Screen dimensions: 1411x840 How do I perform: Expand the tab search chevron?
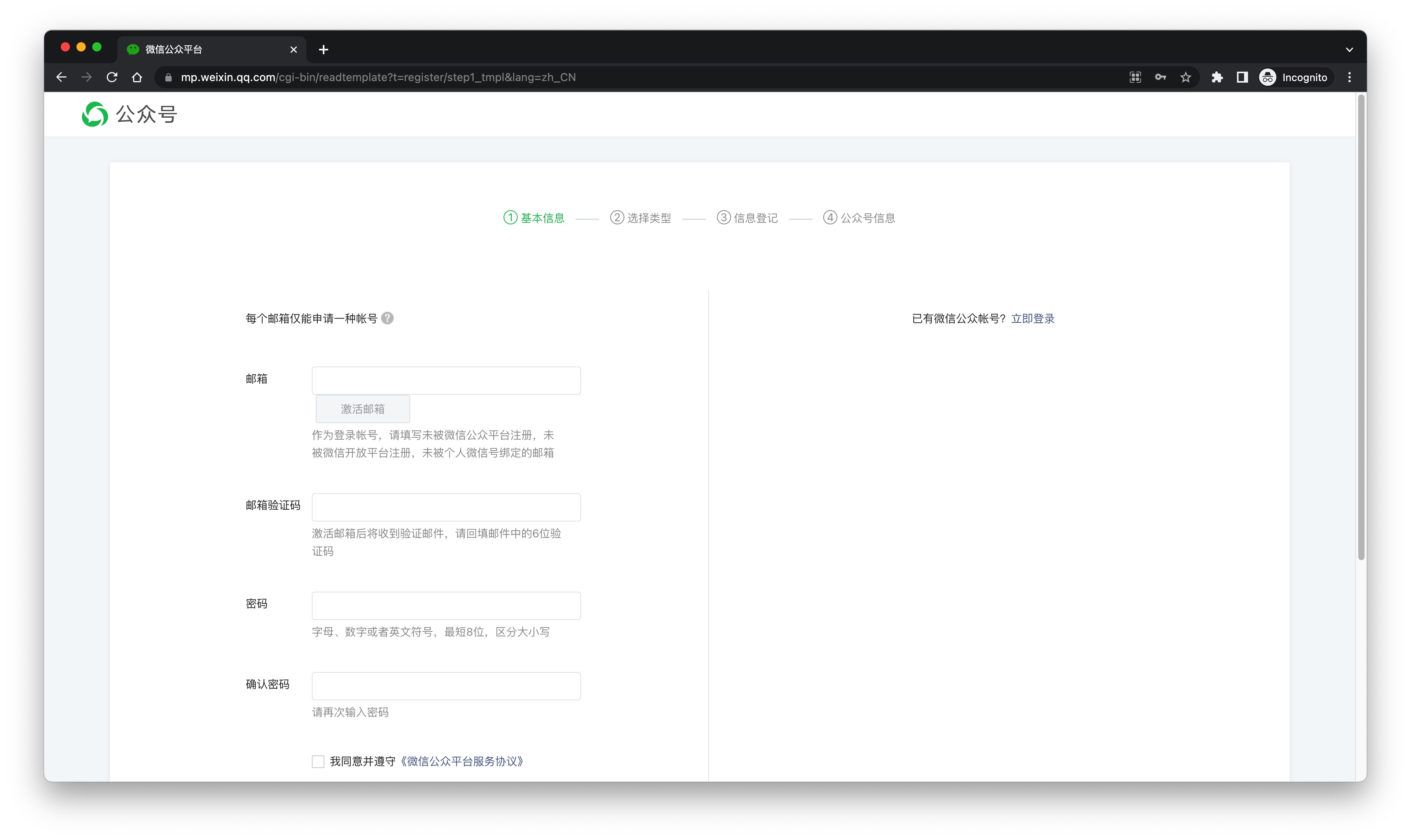[1349, 50]
